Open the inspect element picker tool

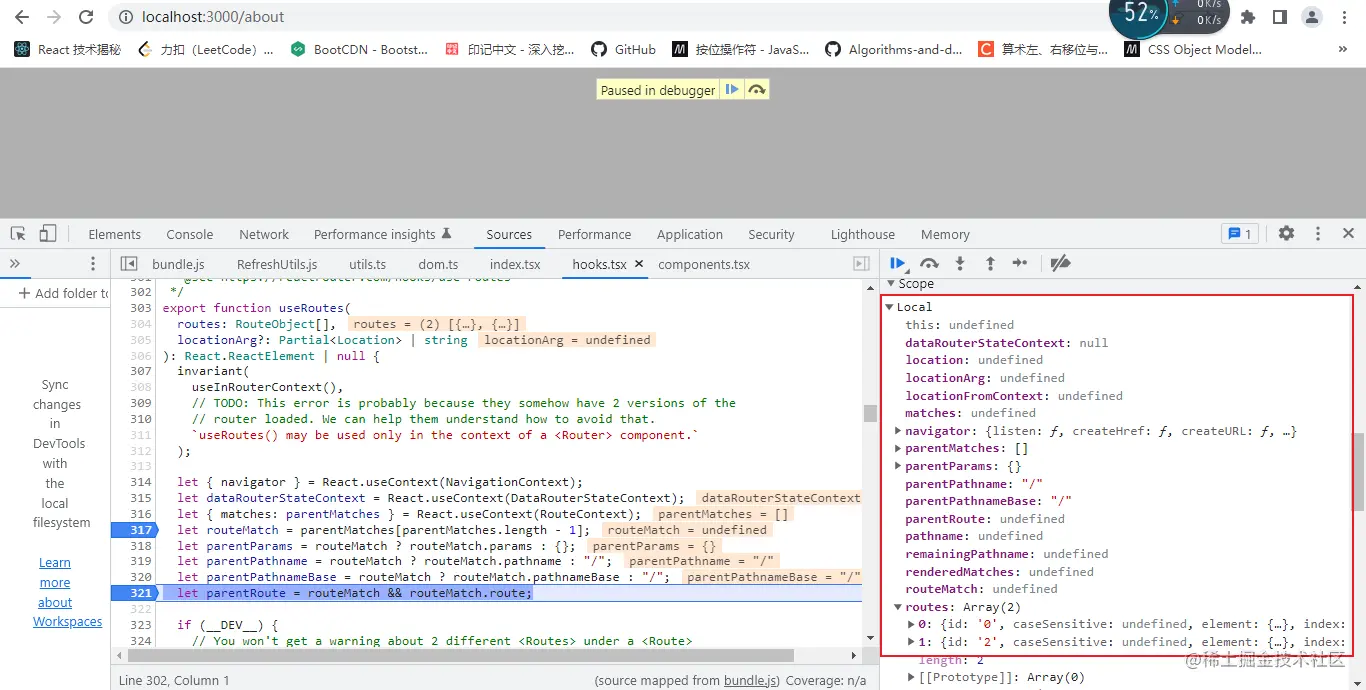pyautogui.click(x=16, y=233)
